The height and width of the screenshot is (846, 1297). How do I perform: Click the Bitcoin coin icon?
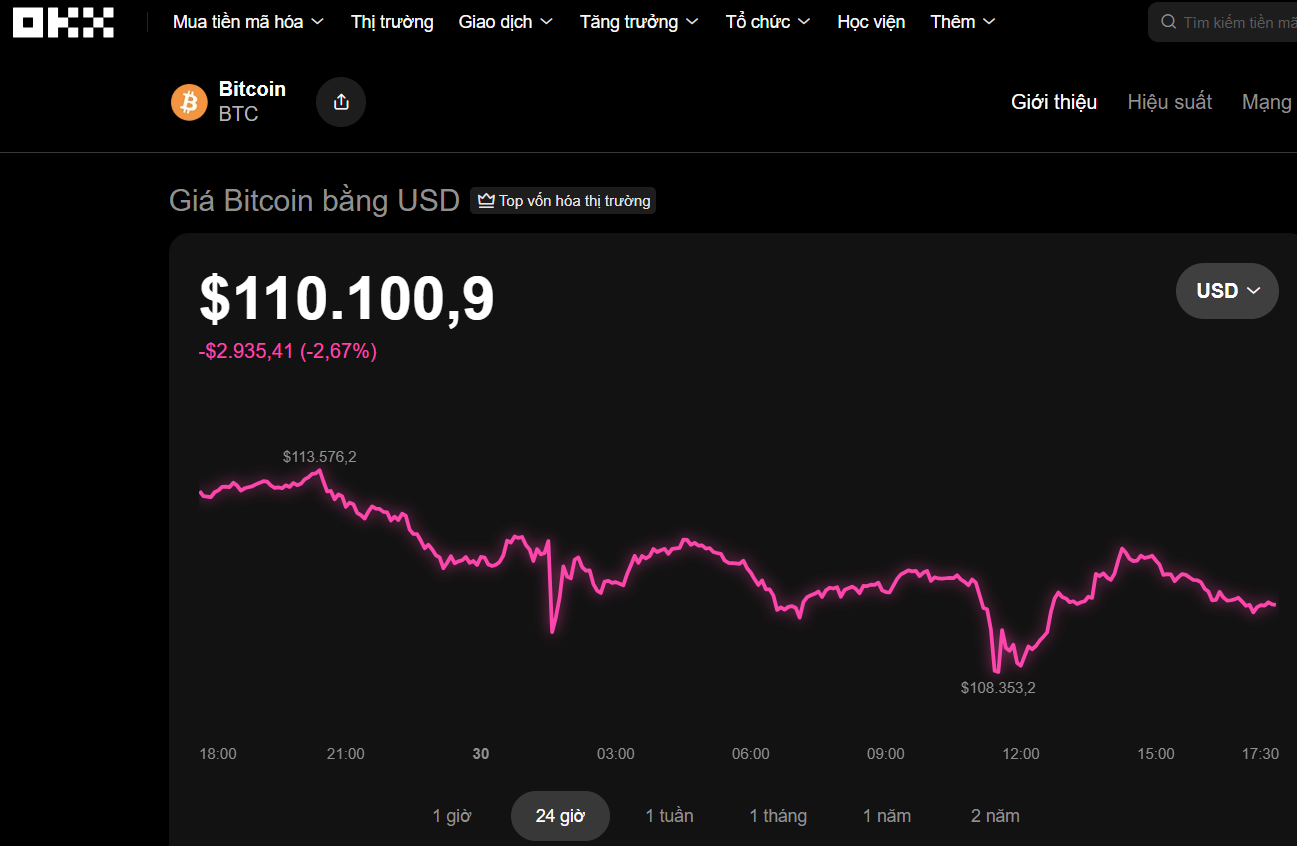coord(189,102)
